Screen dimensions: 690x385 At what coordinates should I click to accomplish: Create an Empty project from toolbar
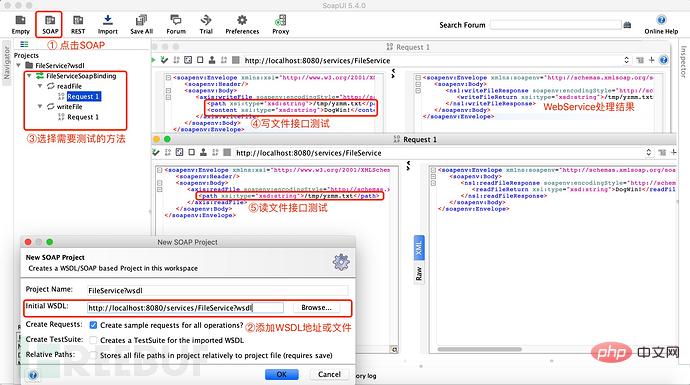click(20, 25)
